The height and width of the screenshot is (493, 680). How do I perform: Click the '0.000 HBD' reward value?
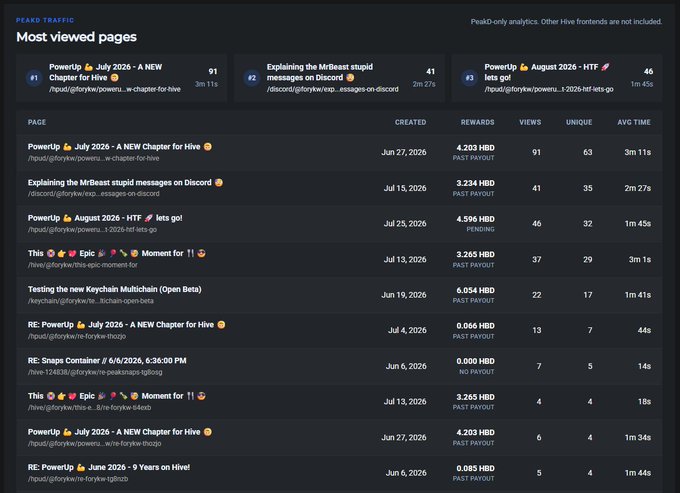(x=475, y=361)
